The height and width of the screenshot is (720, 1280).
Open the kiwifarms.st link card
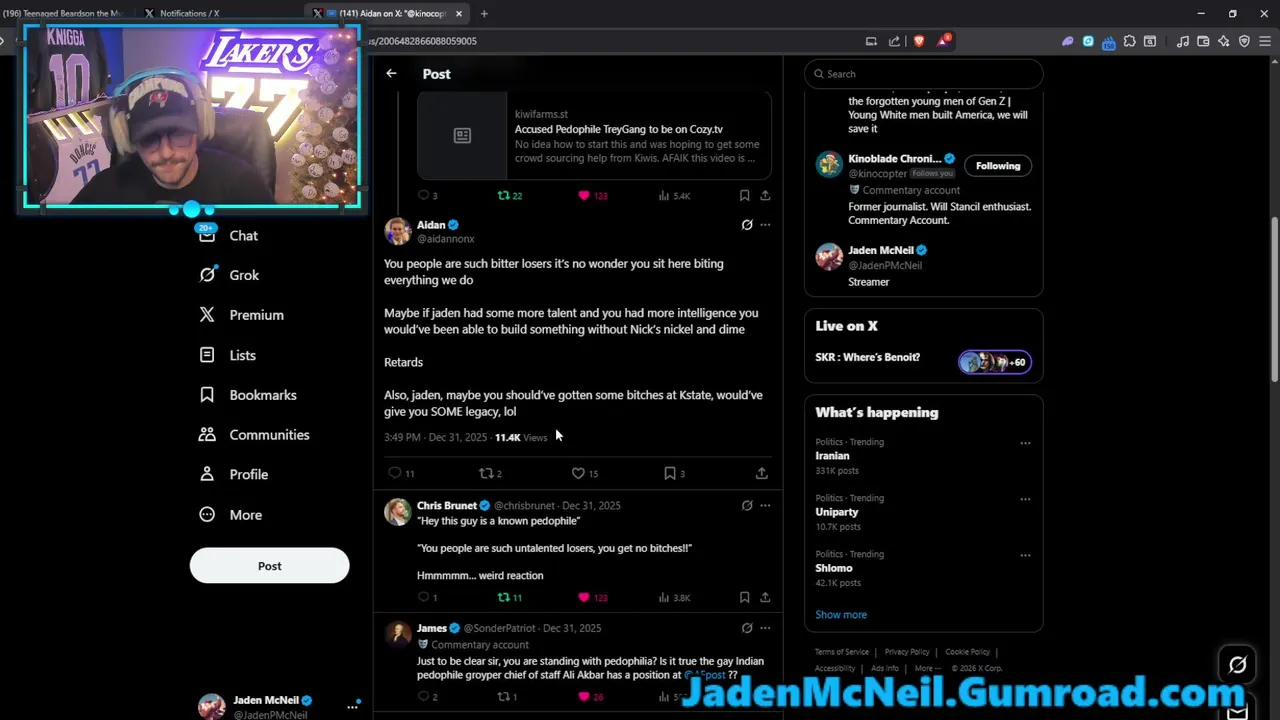[x=594, y=136]
